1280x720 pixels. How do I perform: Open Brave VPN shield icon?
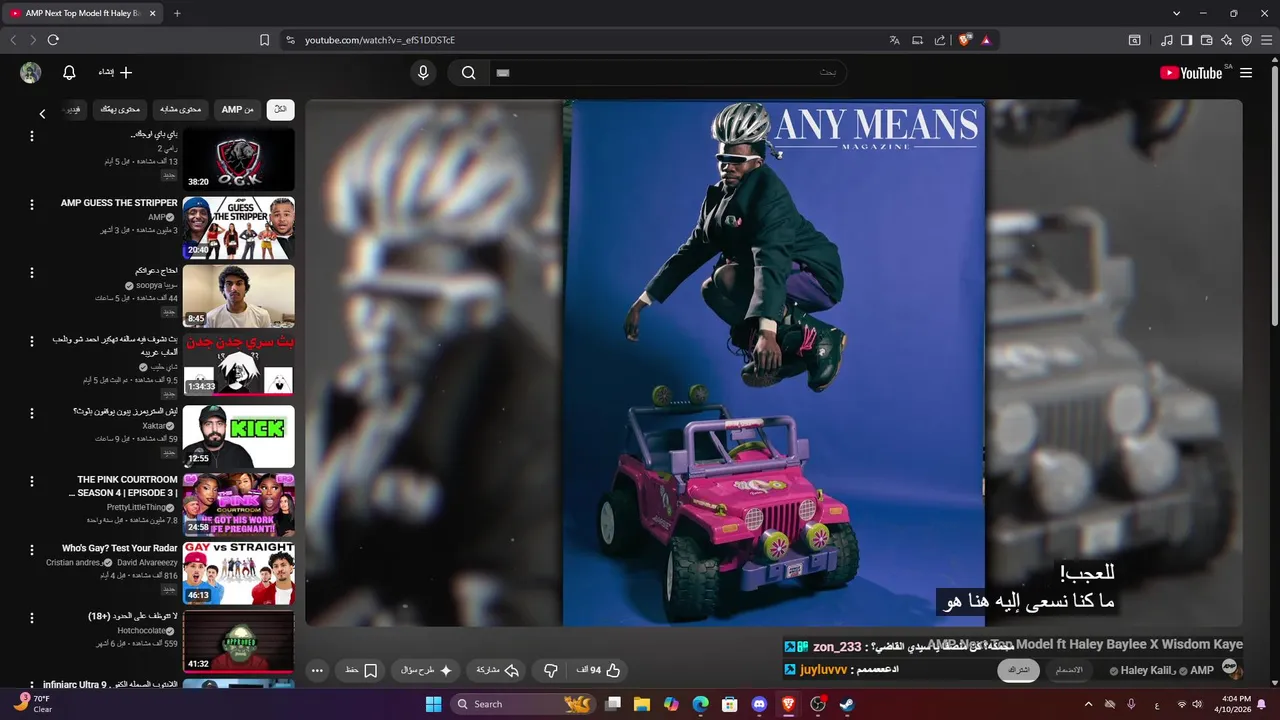1246,40
